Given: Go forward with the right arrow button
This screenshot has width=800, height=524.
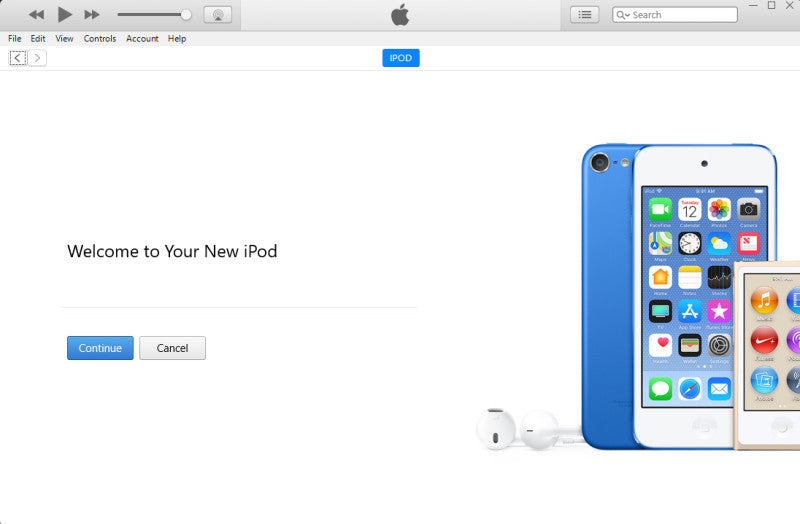Looking at the screenshot, I should 37,58.
